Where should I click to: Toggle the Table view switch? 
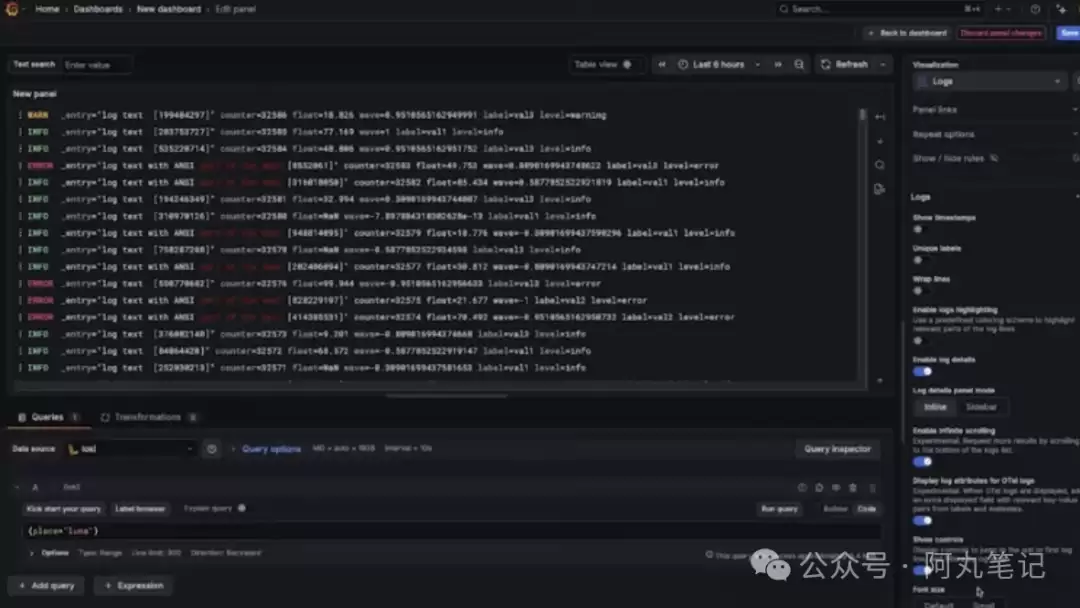tap(628, 64)
